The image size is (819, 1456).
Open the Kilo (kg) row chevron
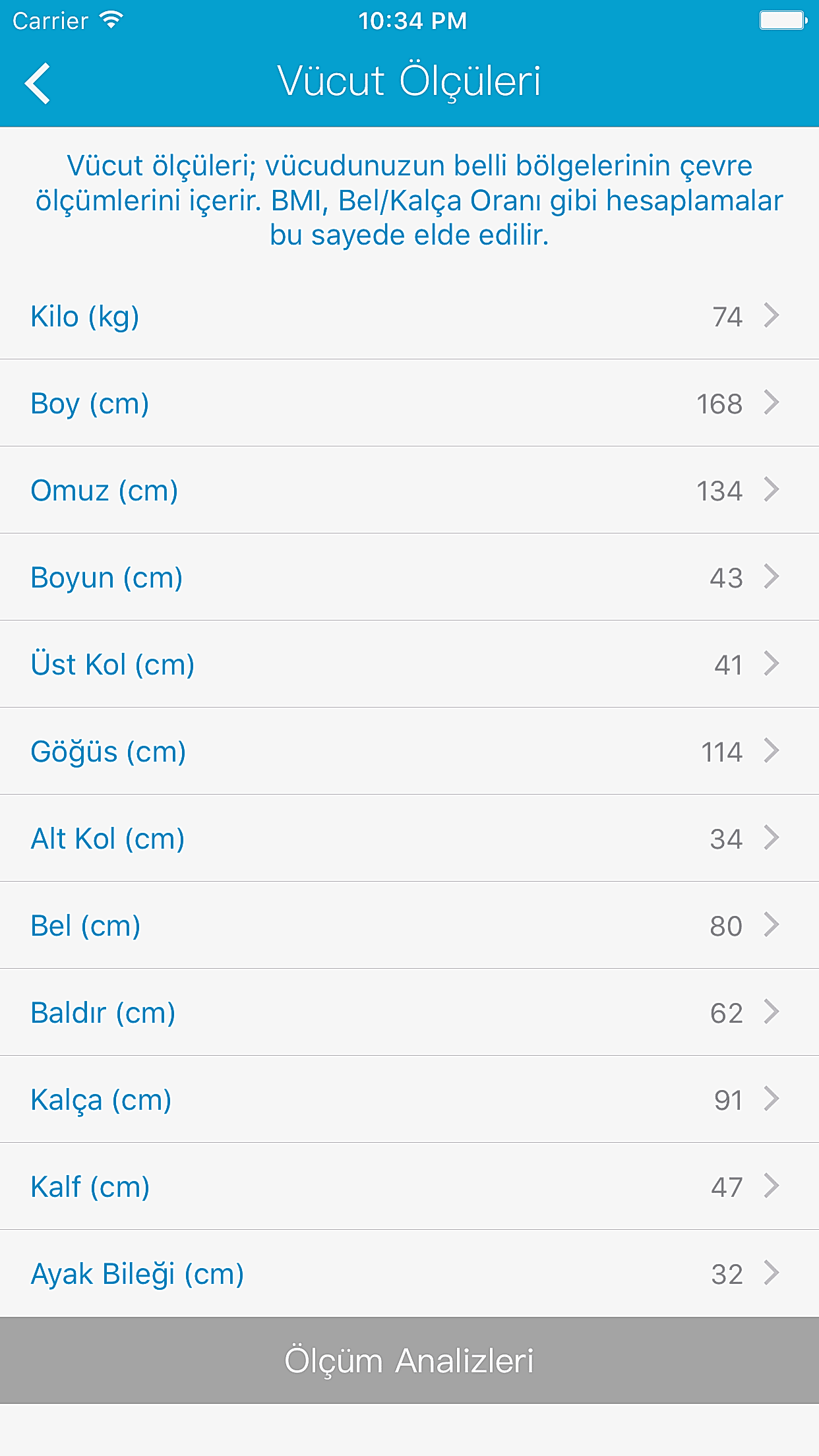772,315
